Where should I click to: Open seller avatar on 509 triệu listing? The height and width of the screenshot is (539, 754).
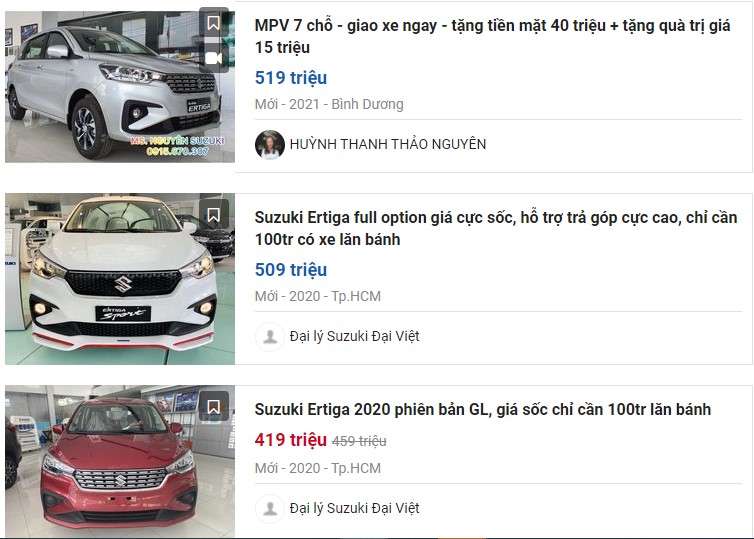click(270, 337)
